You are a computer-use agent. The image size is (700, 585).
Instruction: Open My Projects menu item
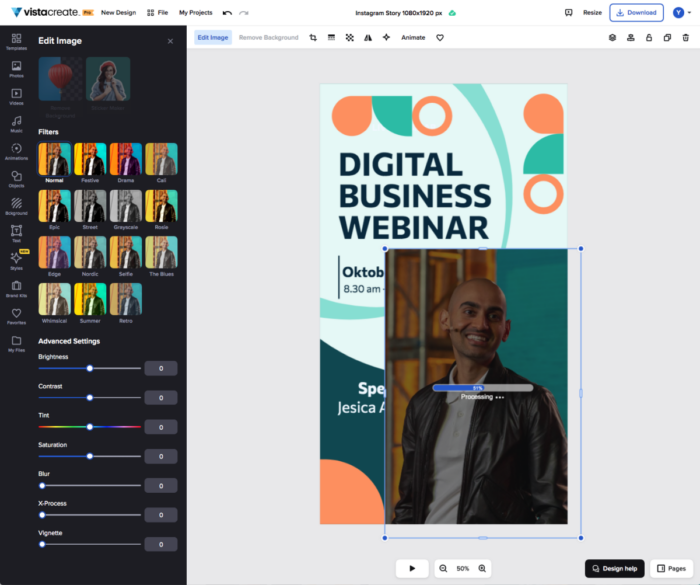195,13
